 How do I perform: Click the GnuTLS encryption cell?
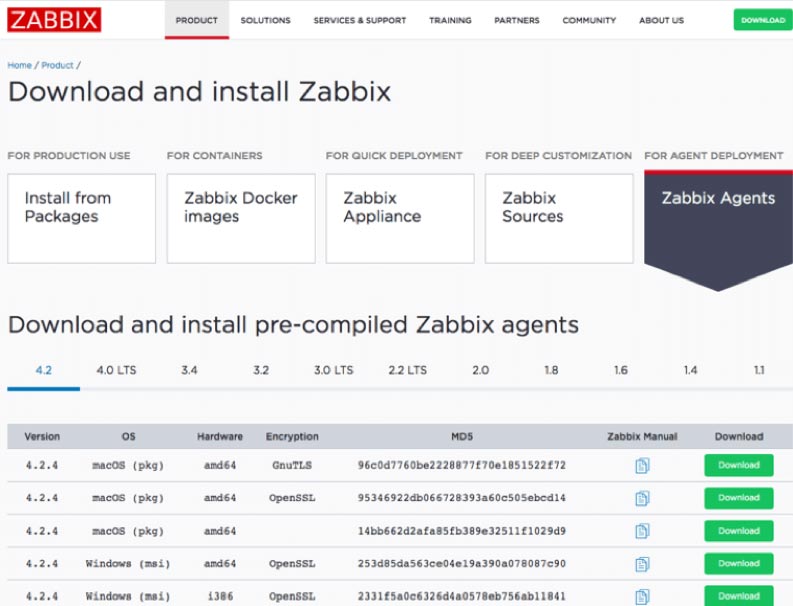tap(292, 465)
